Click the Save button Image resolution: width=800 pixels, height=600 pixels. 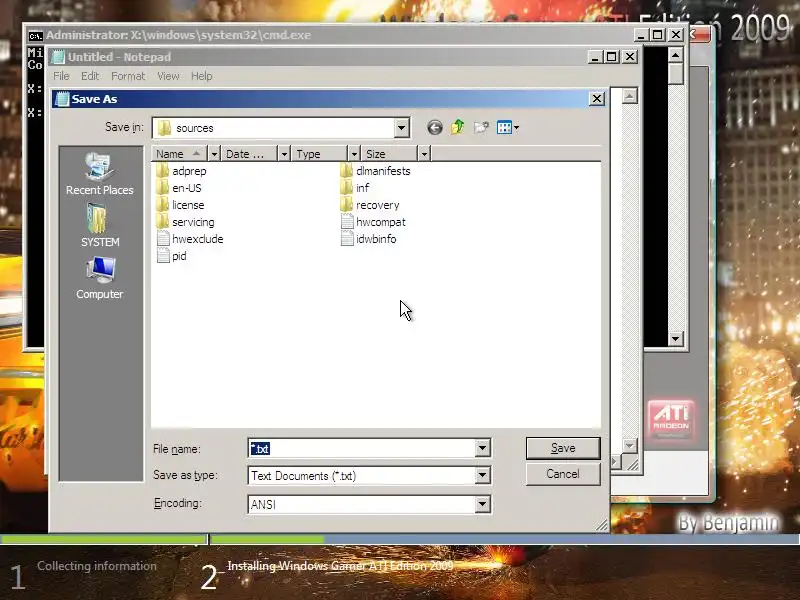click(563, 448)
